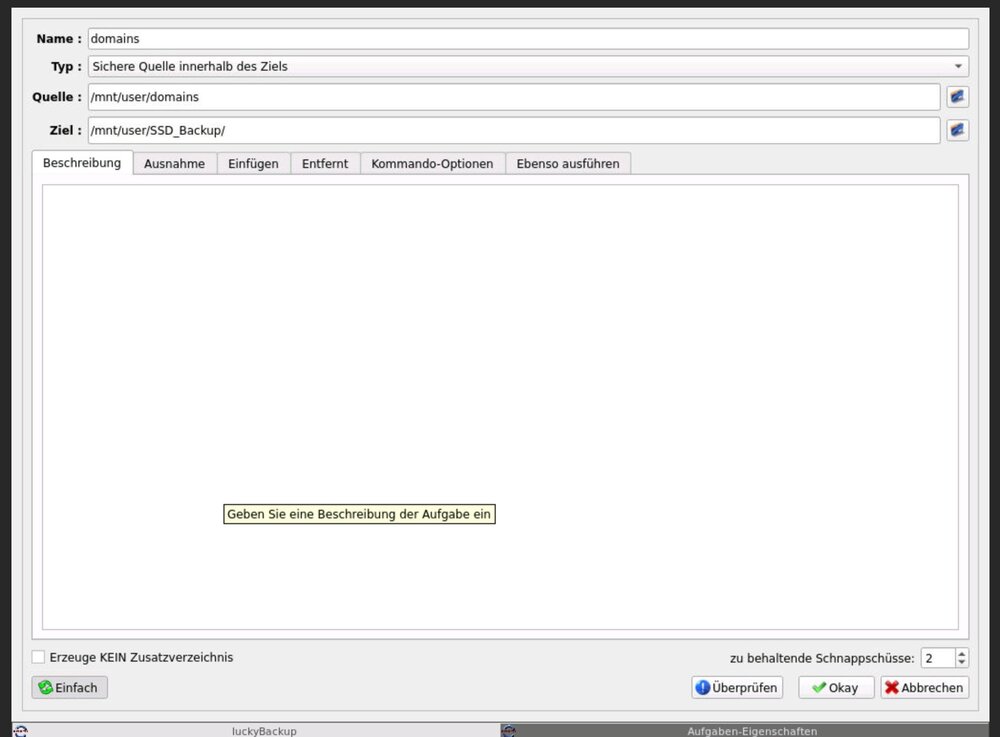
Task: Open the Typ dropdown
Action: click(x=528, y=66)
